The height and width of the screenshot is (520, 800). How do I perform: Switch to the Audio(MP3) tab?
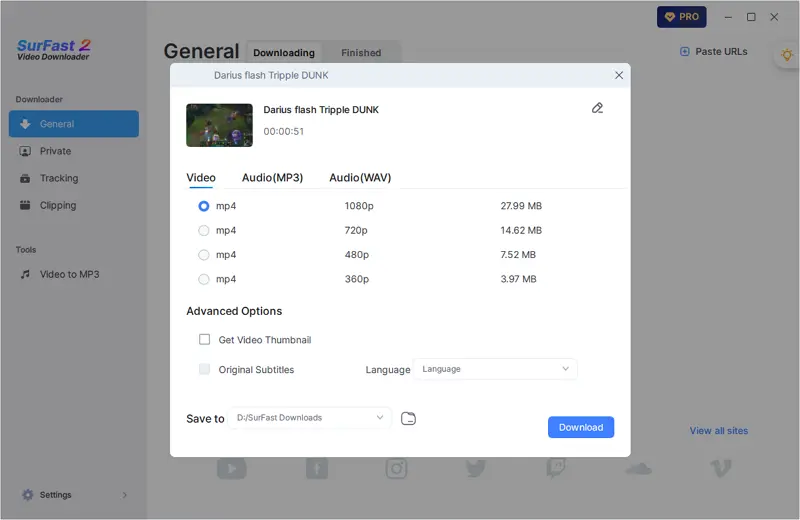click(272, 178)
